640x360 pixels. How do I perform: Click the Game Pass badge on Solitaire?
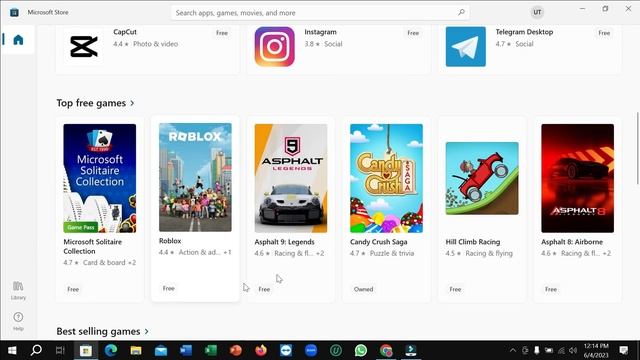point(81,227)
